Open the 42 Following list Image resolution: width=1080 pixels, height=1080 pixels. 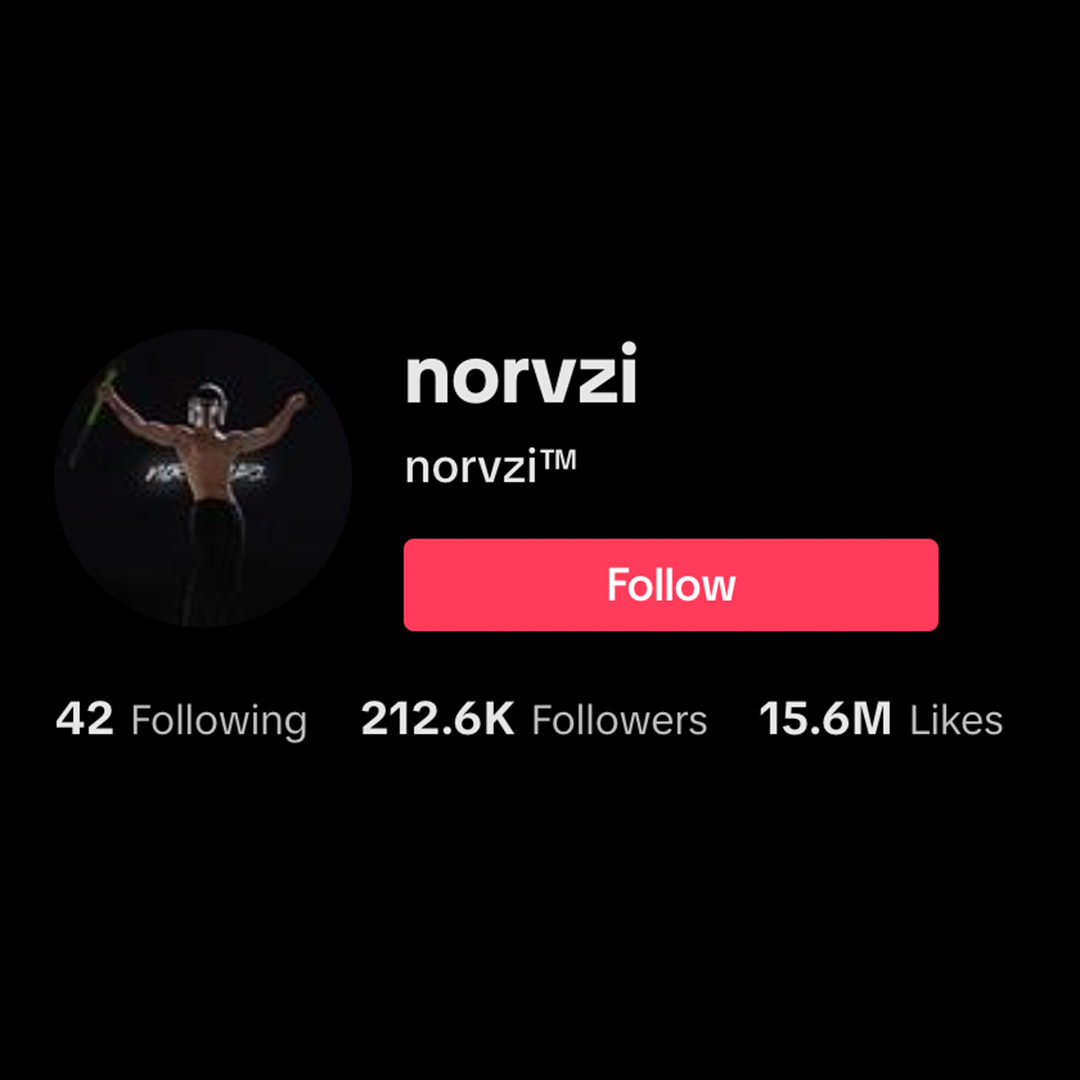tap(181, 720)
